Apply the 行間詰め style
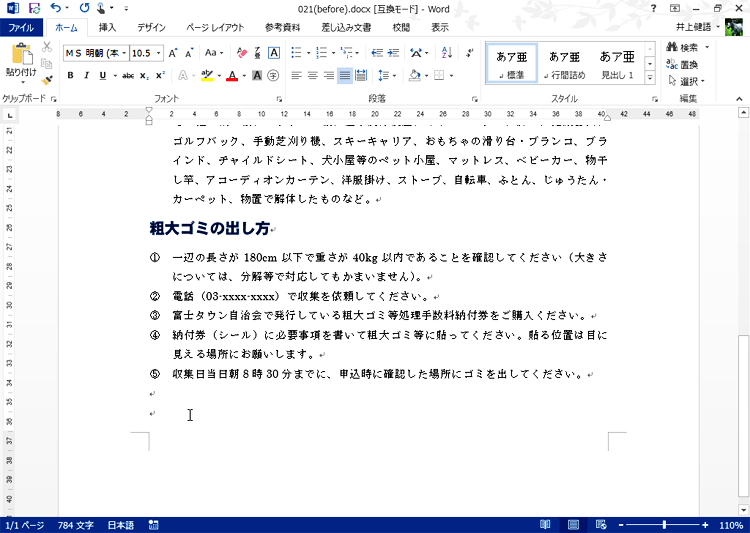This screenshot has height=533, width=750. pos(564,64)
